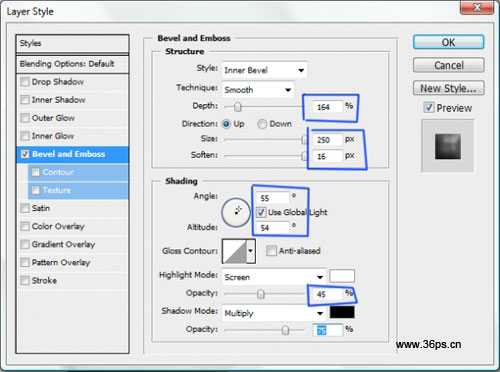Uncheck Use Global Light
500x372 pixels.
[x=261, y=212]
